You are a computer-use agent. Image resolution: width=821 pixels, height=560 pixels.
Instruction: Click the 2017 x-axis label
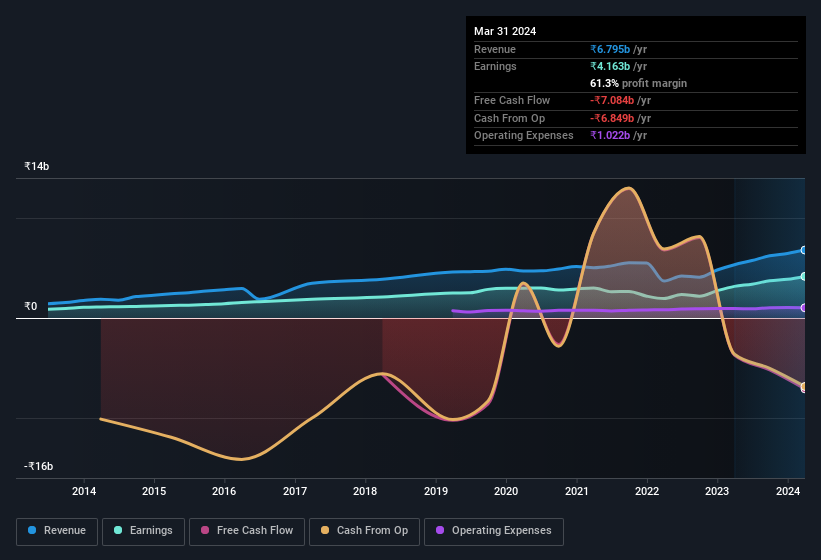tap(295, 491)
